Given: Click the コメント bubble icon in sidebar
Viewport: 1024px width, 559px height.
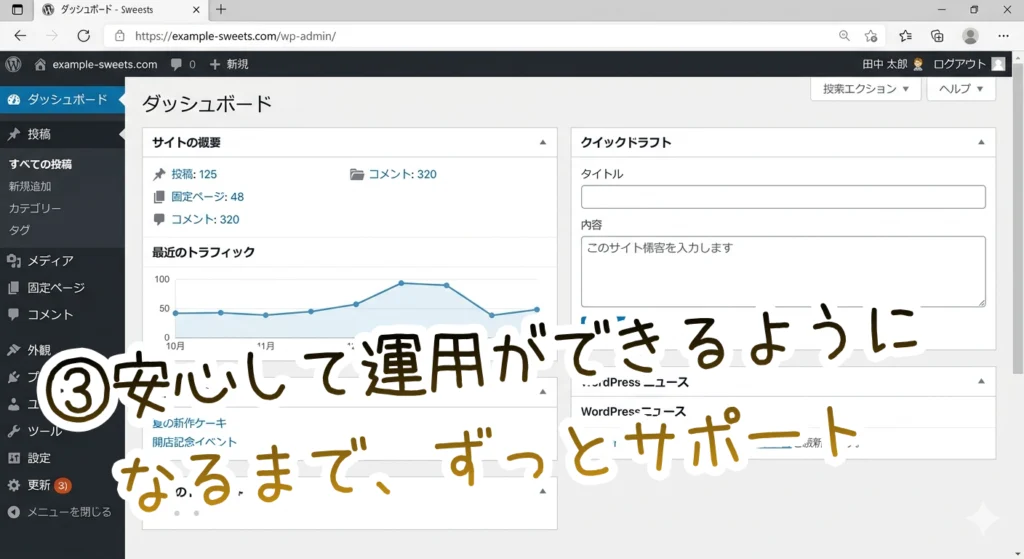Looking at the screenshot, I should 14,314.
